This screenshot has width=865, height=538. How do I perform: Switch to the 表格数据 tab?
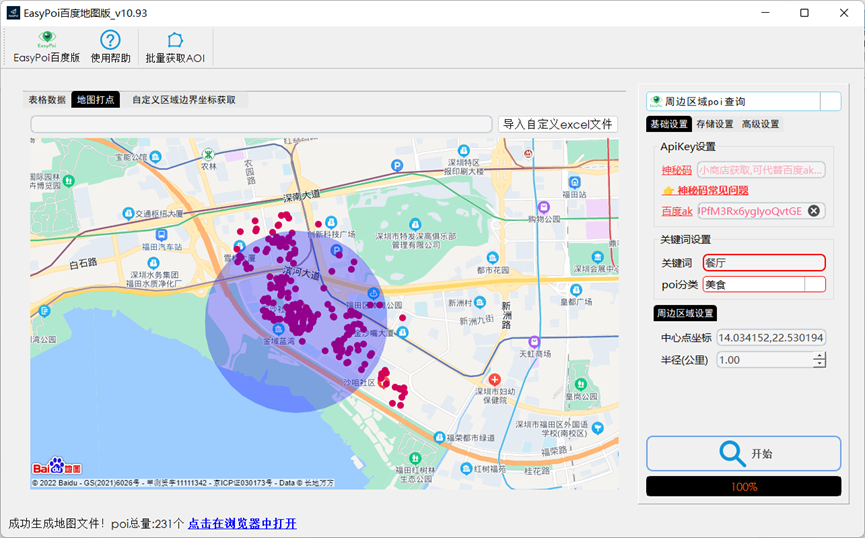47,100
